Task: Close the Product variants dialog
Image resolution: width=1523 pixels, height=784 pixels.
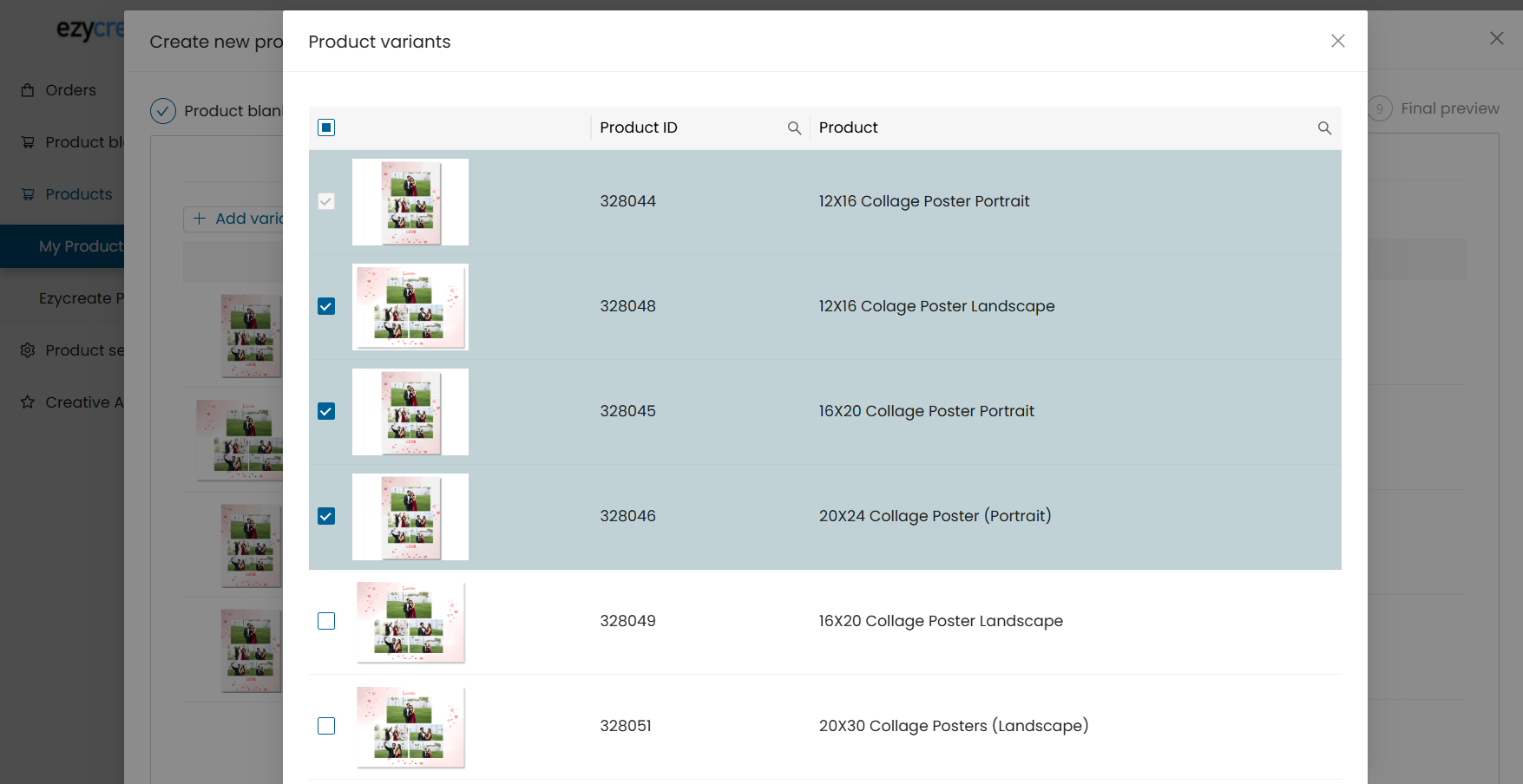Action: (x=1337, y=41)
